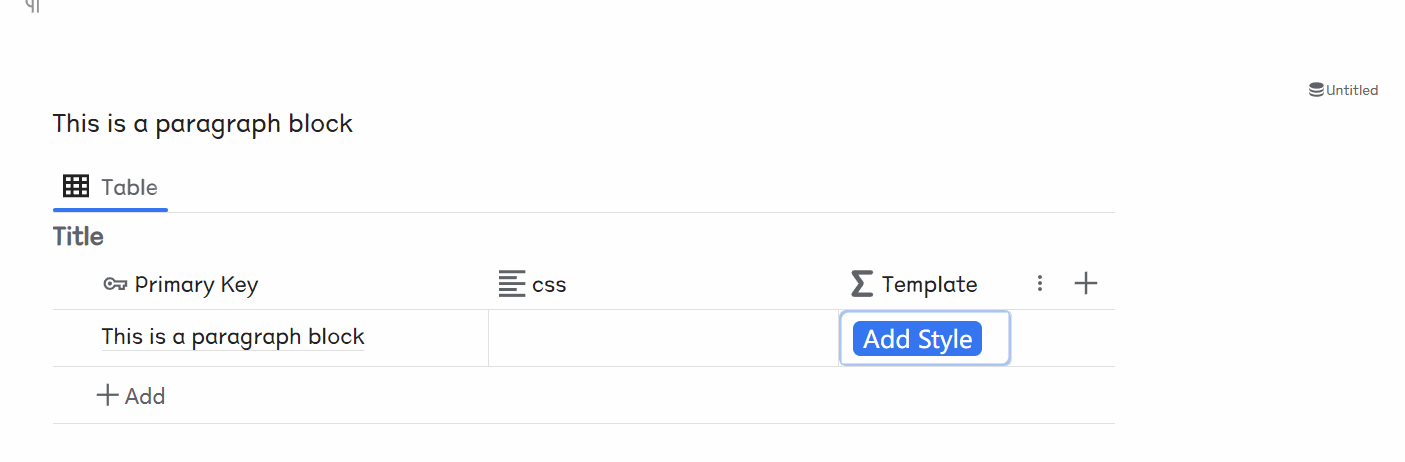Viewport: 1405px width, 462px height.
Task: Open the css column header
Action: (549, 285)
